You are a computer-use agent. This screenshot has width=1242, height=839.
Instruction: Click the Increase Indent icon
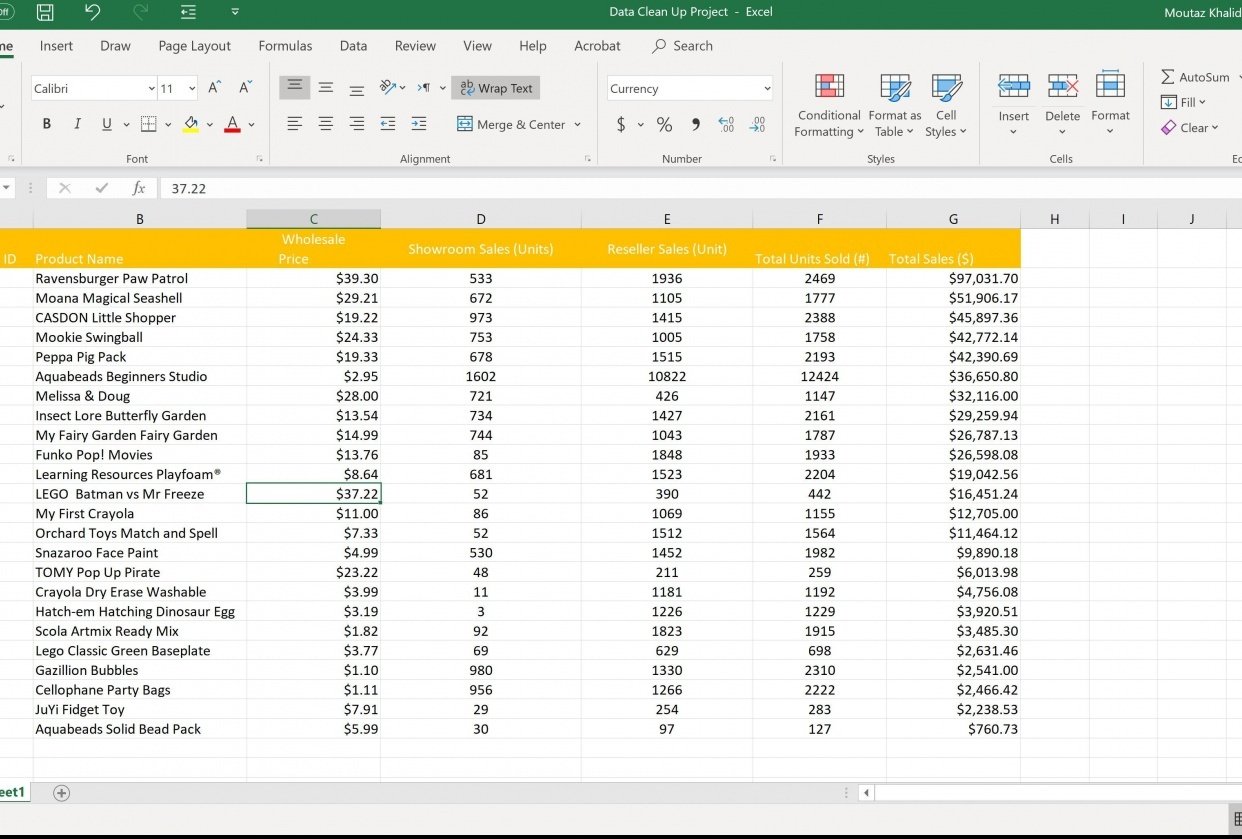(x=419, y=124)
